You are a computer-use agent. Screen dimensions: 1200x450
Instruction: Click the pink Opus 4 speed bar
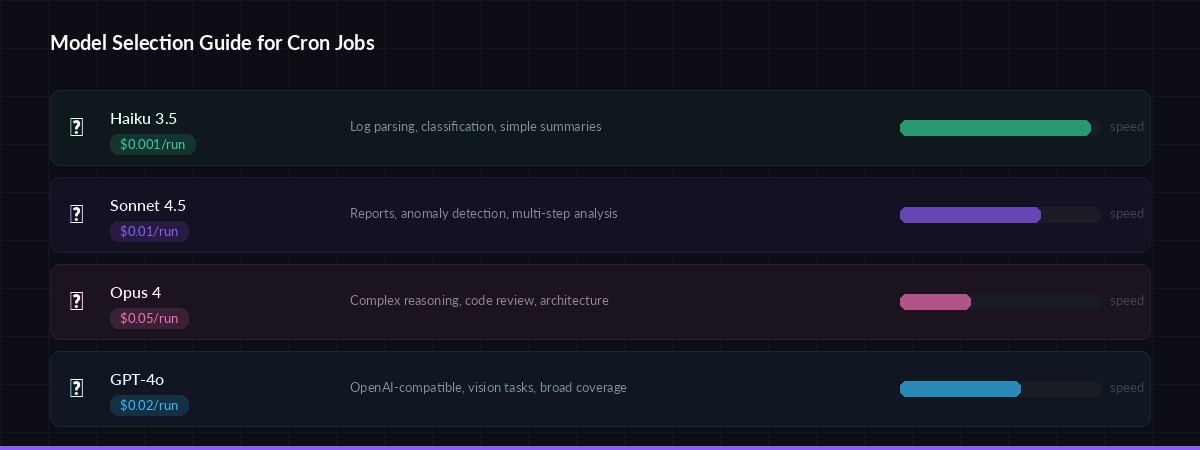(x=935, y=302)
